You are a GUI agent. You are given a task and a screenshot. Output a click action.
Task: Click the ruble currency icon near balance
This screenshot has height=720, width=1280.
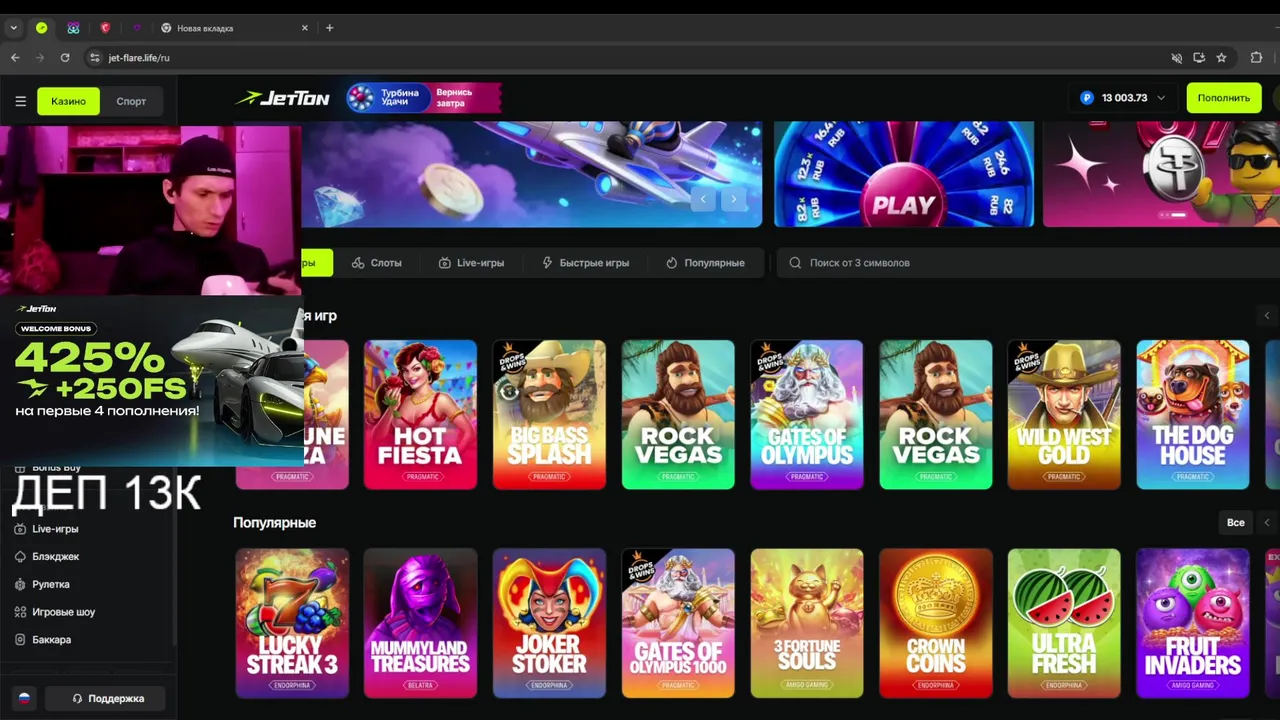pyautogui.click(x=1087, y=98)
